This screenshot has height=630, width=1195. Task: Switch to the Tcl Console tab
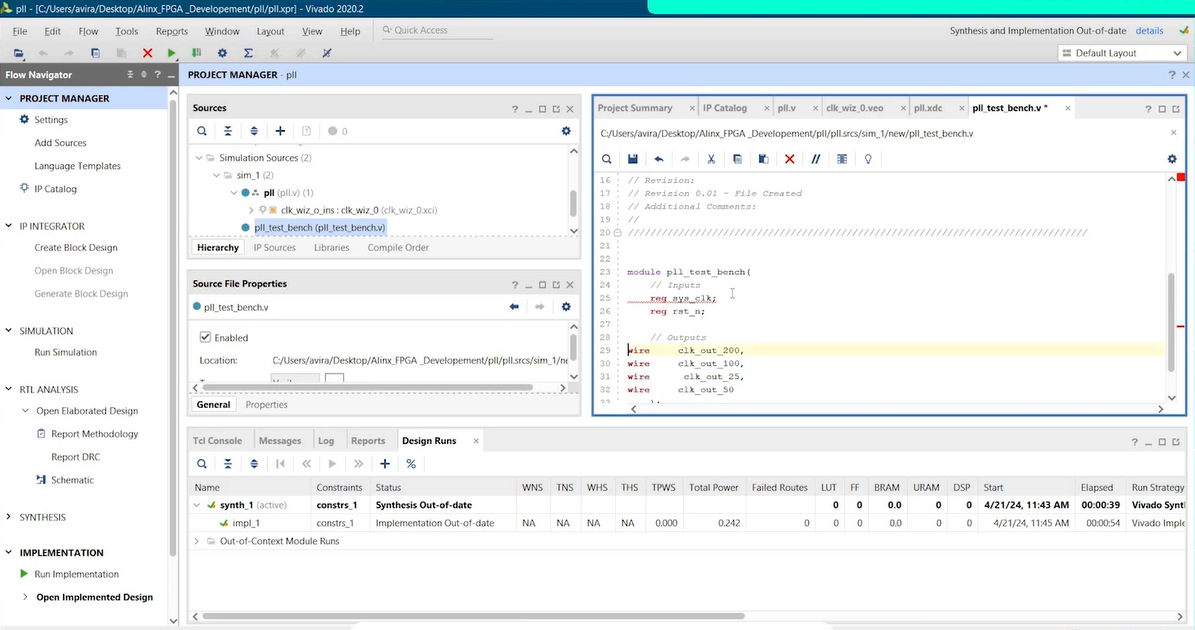point(217,440)
